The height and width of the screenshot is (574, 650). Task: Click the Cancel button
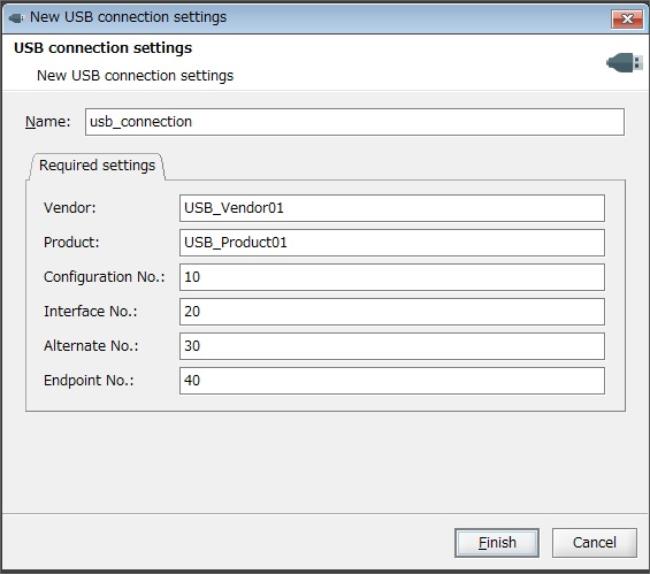594,543
